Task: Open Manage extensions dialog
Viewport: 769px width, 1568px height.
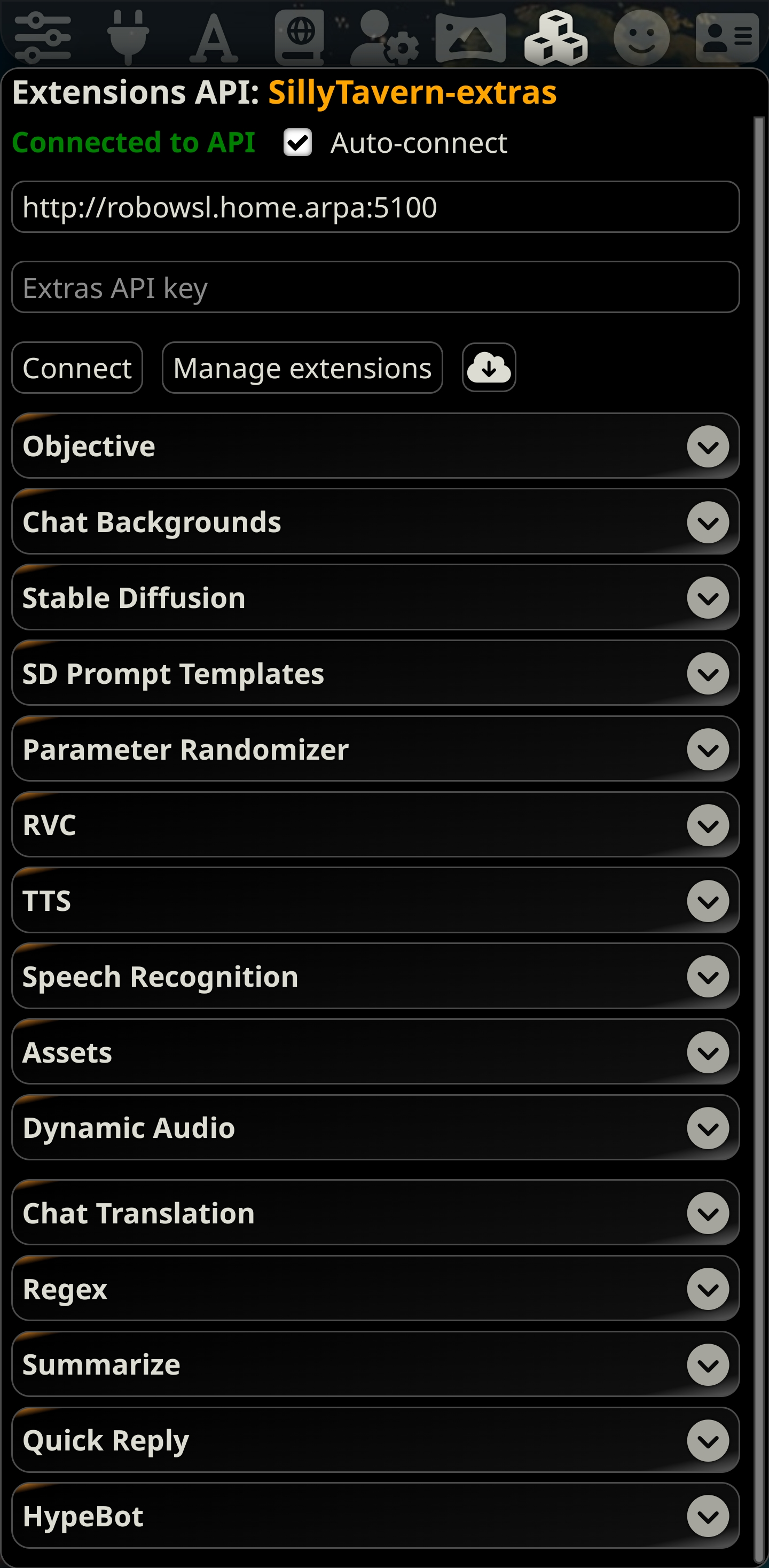Action: [x=302, y=367]
